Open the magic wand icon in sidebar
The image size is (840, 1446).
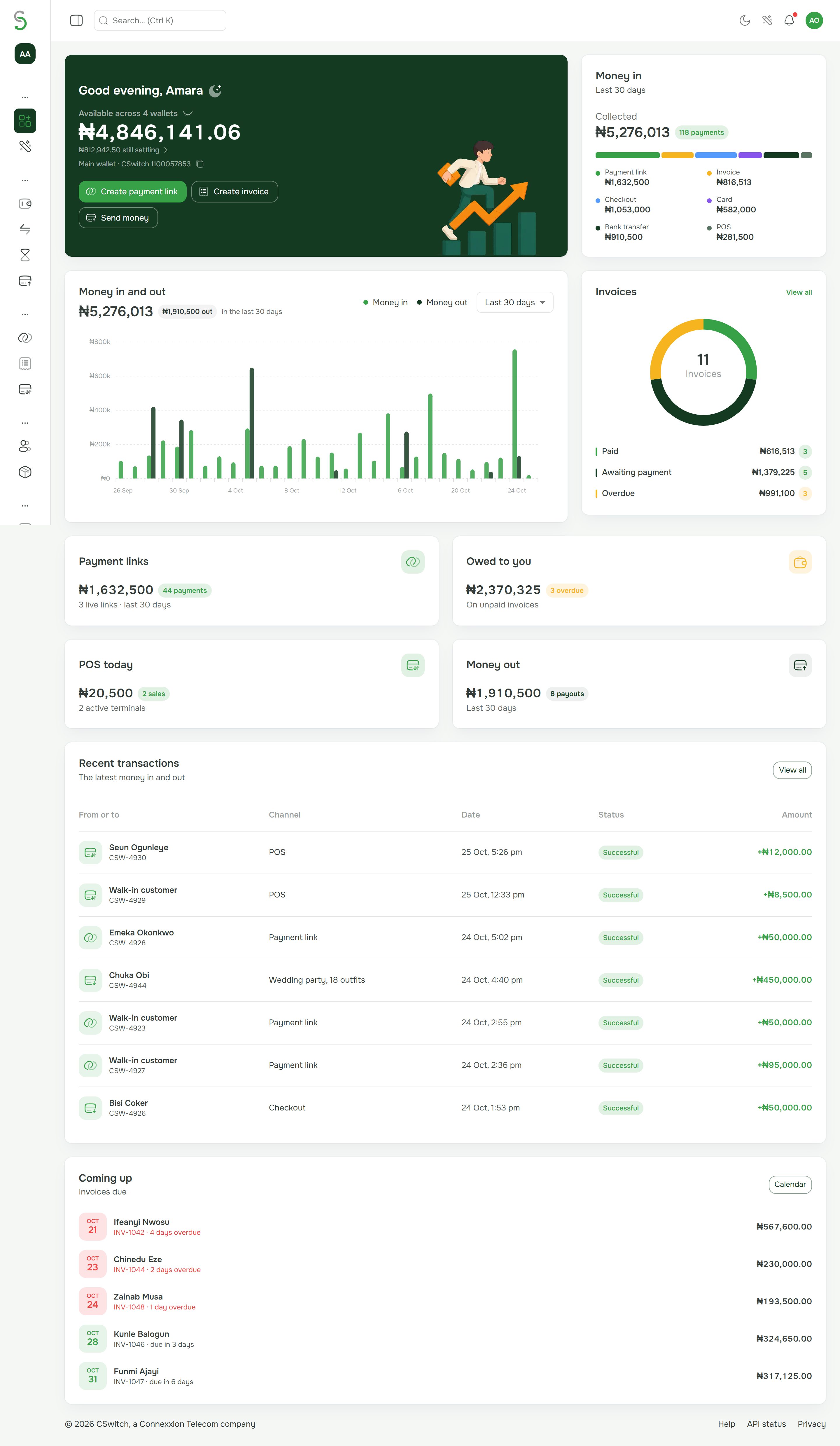point(25,146)
